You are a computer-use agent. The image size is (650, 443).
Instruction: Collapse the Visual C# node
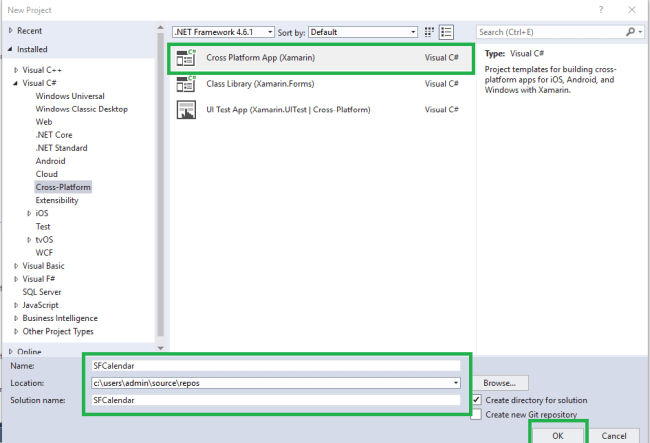pyautogui.click(x=15, y=83)
